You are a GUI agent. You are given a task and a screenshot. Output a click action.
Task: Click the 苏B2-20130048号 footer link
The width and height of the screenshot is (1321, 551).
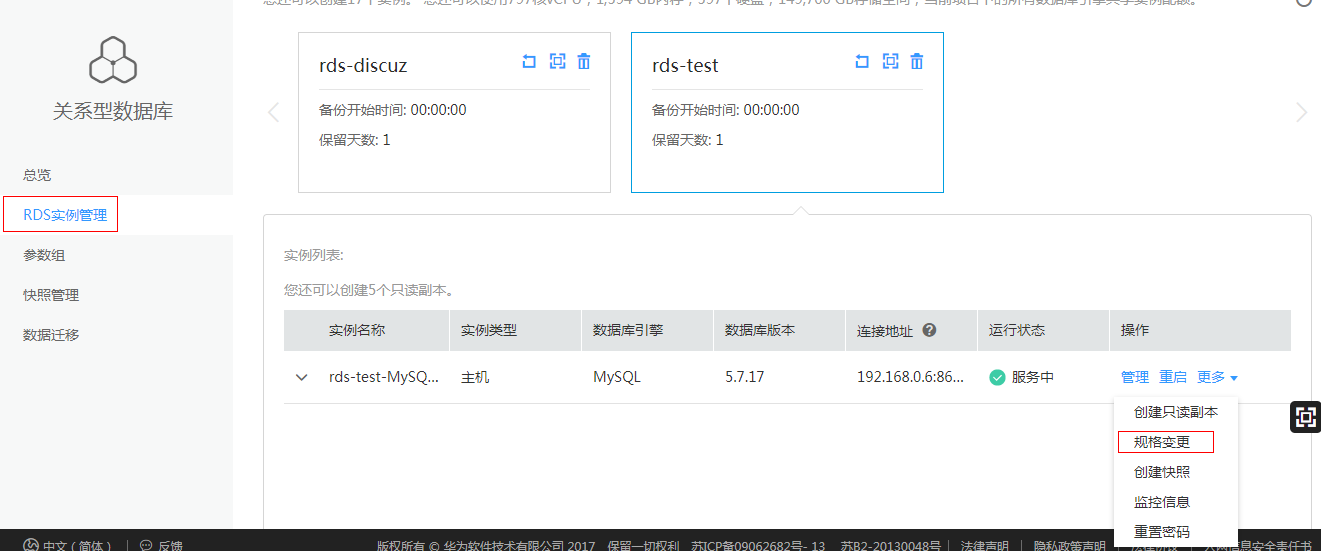tap(890, 546)
